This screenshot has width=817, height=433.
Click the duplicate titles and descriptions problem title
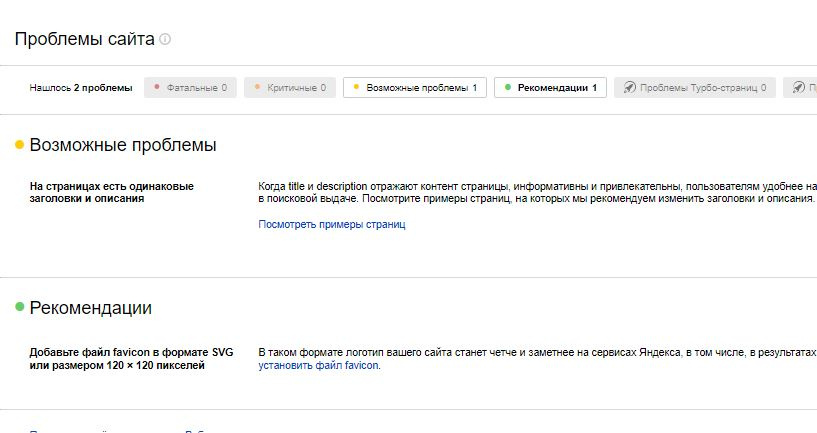point(111,192)
